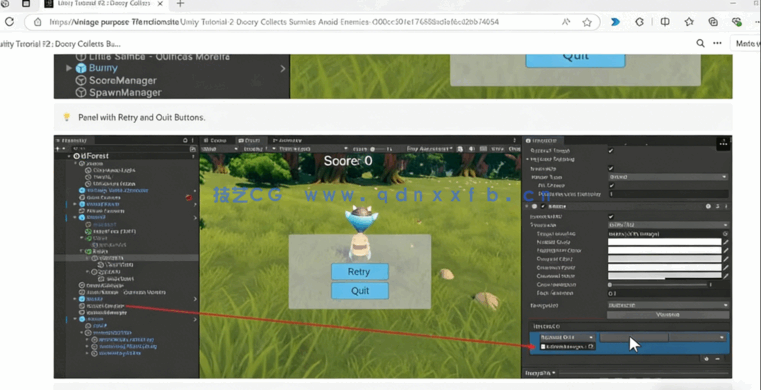Viewport: 761px width, 390px height.
Task: Open the split screen icon in browser toolbar
Action: pyautogui.click(x=665, y=22)
